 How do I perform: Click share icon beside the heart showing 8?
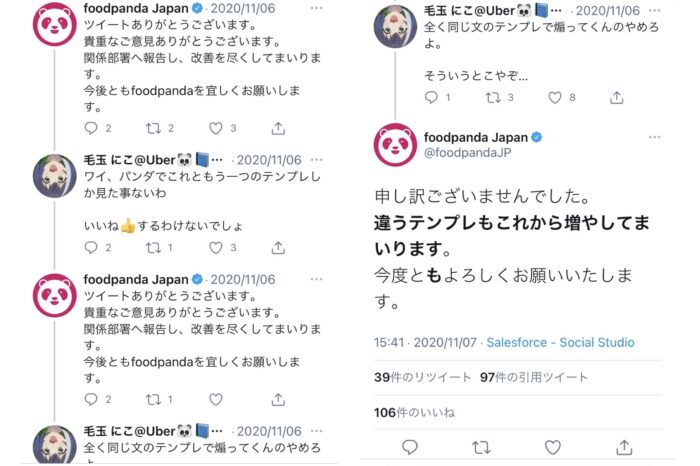[617, 98]
